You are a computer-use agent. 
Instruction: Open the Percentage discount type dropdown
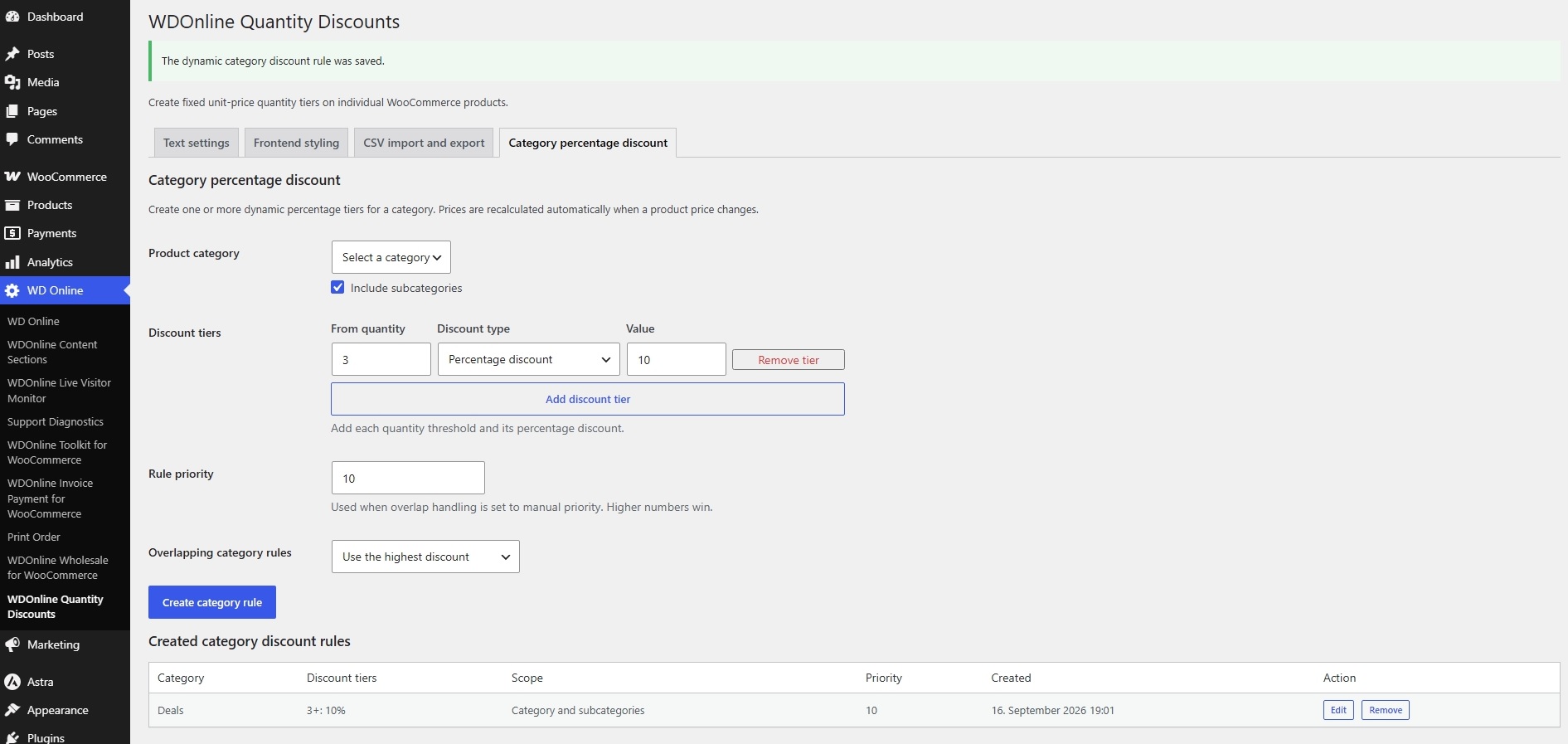(529, 359)
